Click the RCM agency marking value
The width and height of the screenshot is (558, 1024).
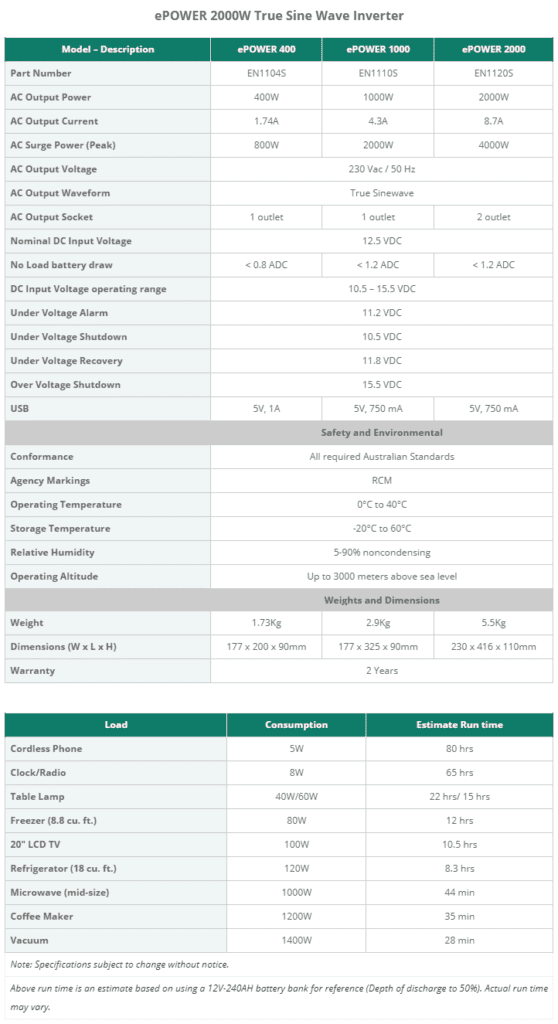(x=382, y=481)
